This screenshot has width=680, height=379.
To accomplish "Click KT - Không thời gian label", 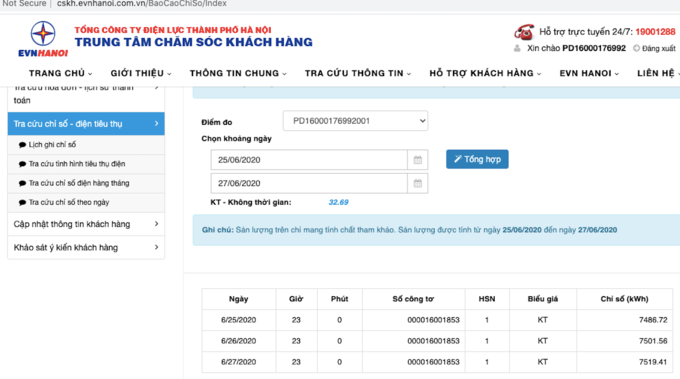I will click(x=251, y=202).
